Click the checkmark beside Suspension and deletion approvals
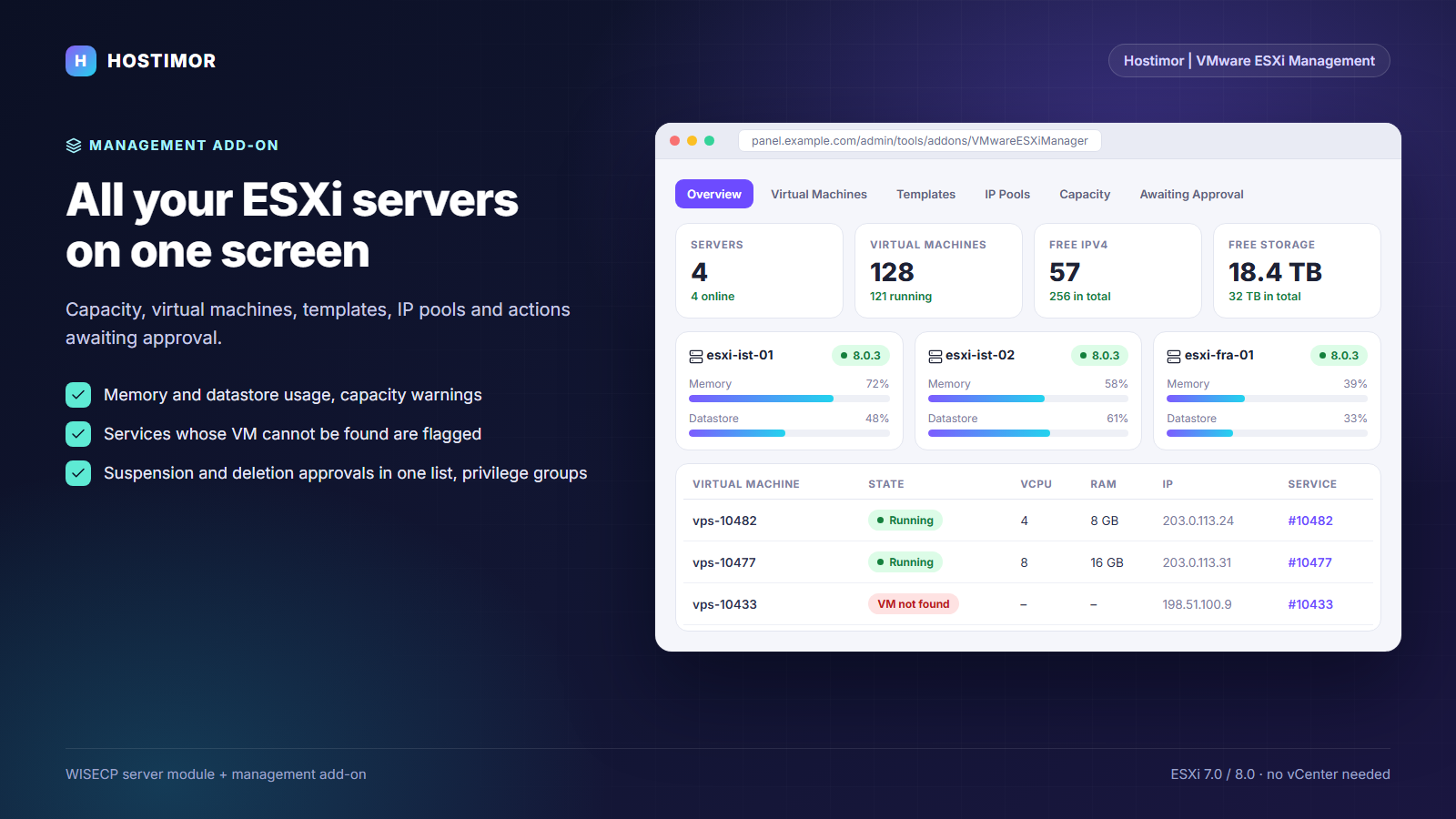Screen dimensions: 1456x819 point(78,473)
